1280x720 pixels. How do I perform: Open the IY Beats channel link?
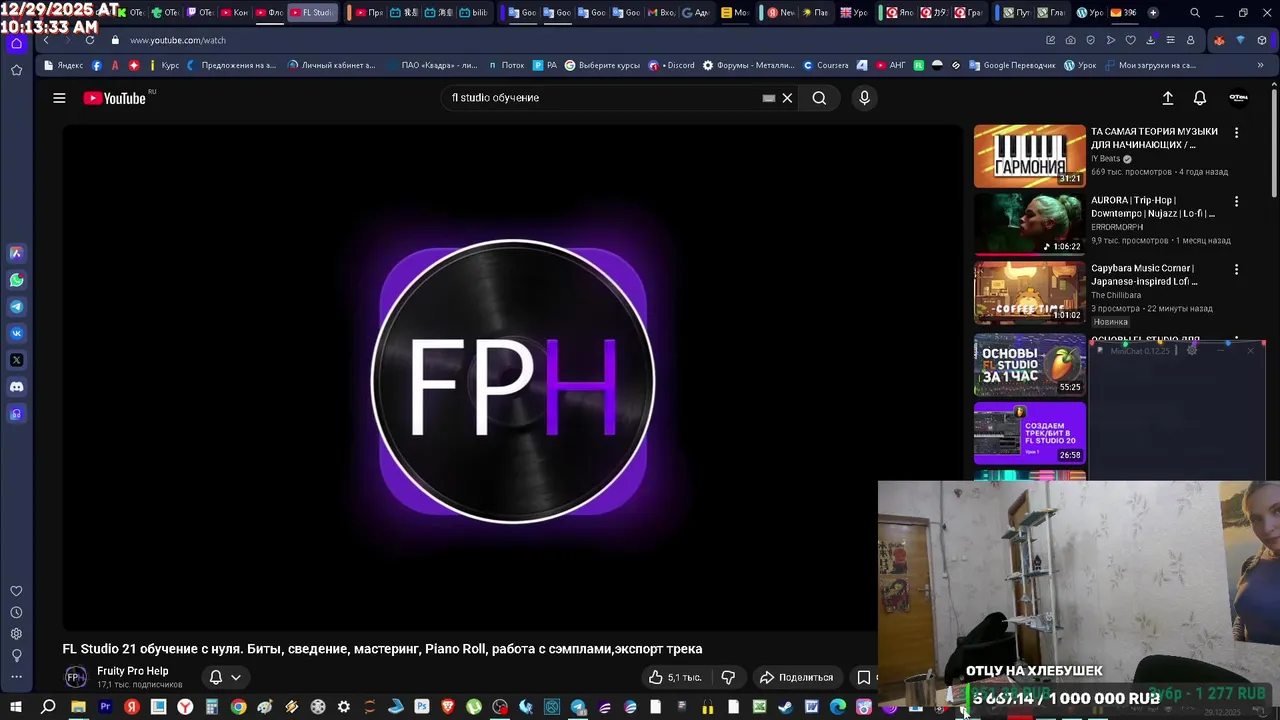(1105, 159)
